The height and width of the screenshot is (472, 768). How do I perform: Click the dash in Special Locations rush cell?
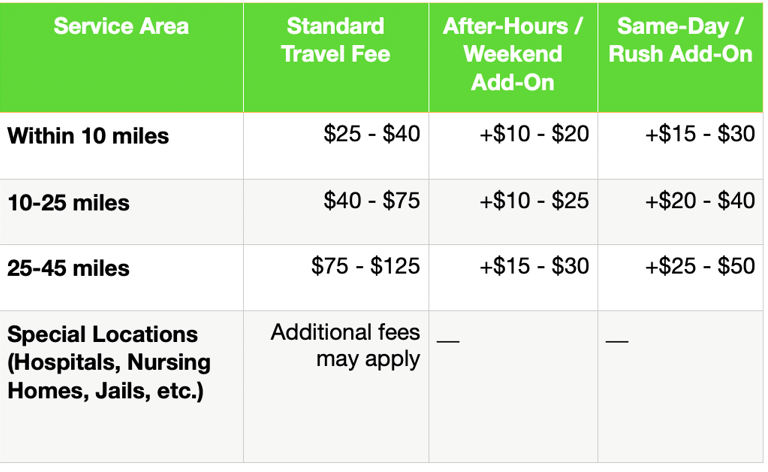click(x=617, y=341)
